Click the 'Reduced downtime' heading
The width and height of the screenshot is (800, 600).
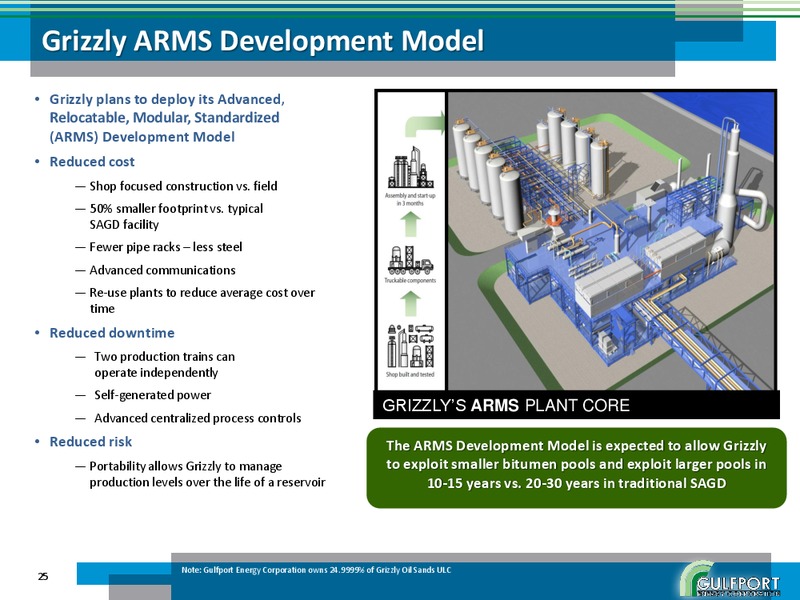112,333
